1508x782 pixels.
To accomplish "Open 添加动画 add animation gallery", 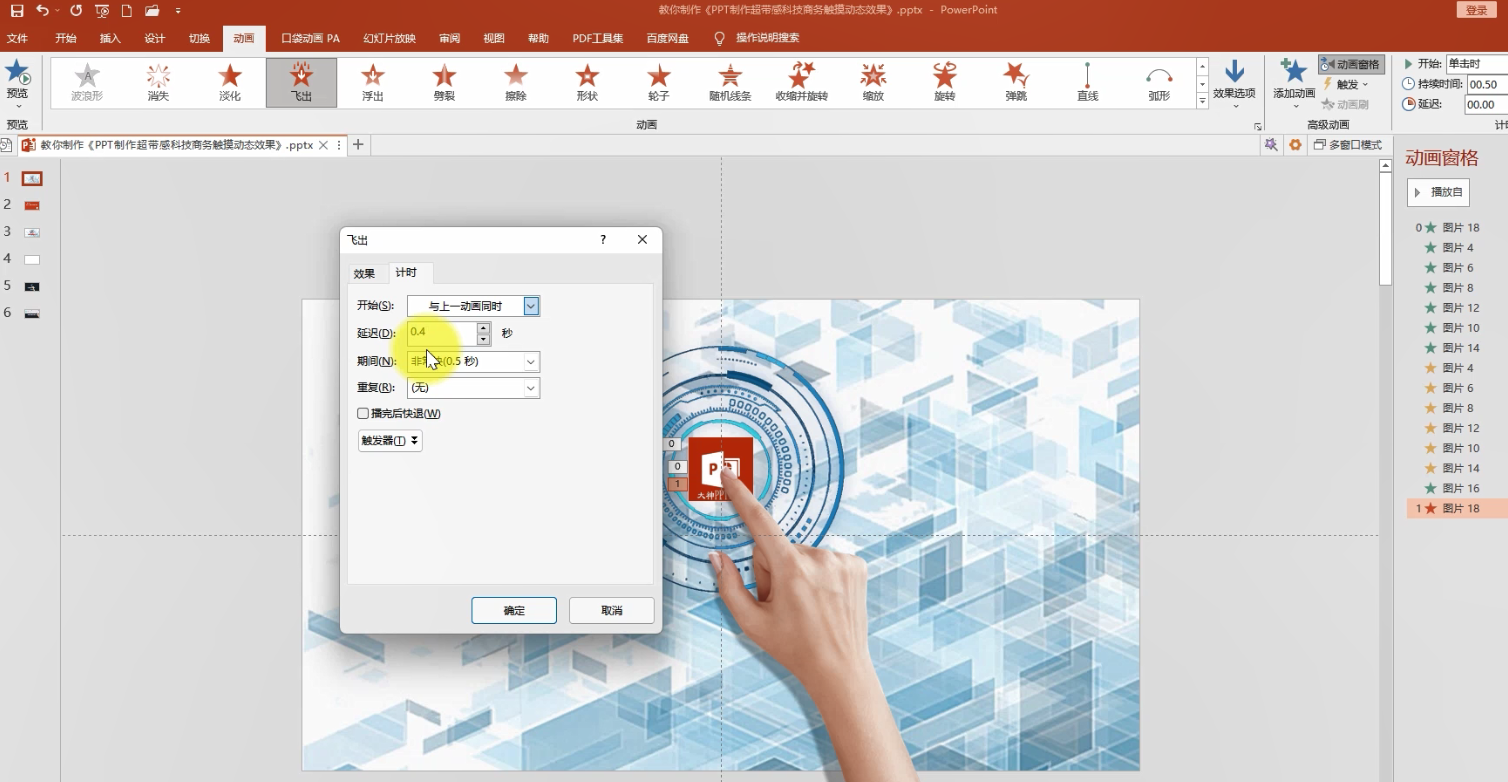I will click(x=1294, y=84).
